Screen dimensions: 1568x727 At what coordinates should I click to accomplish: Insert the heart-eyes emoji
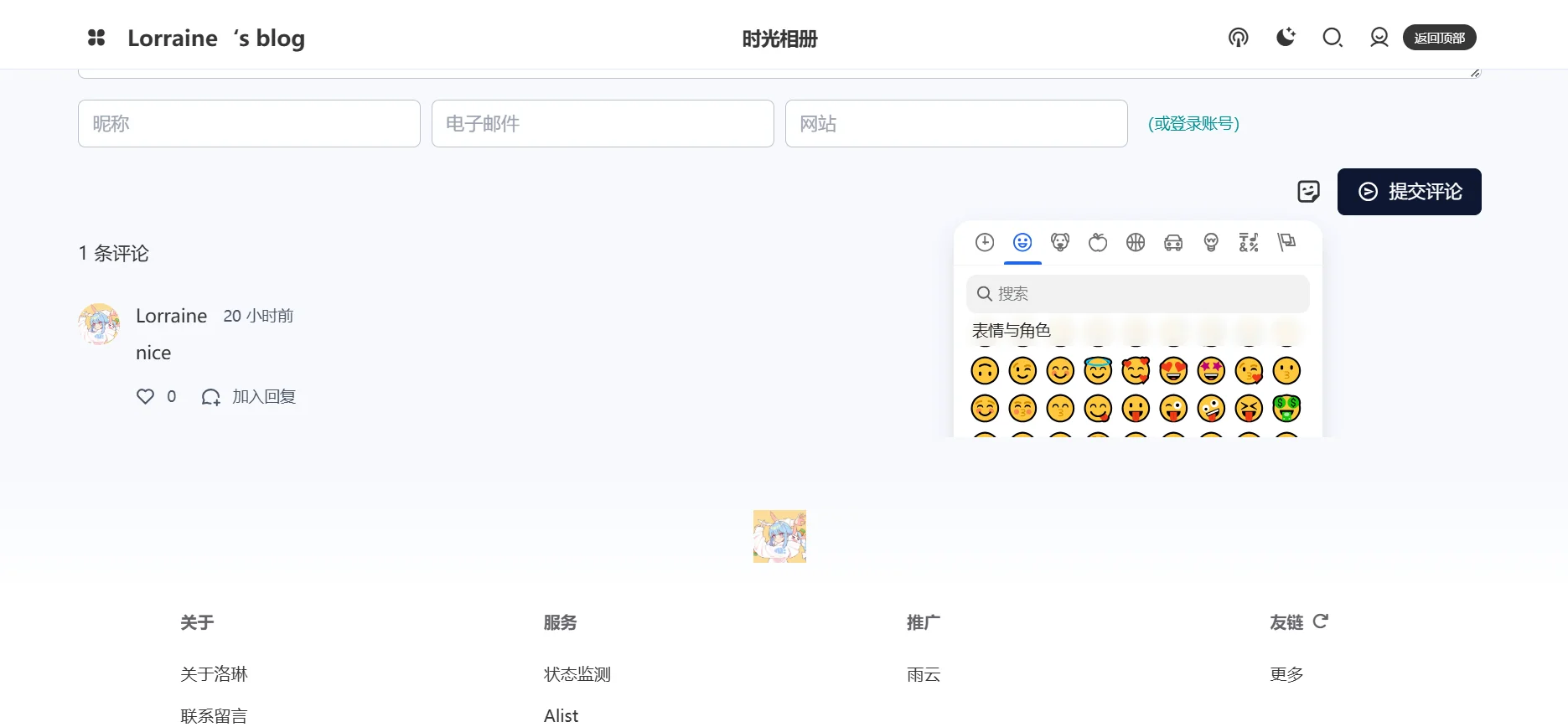(x=1173, y=370)
